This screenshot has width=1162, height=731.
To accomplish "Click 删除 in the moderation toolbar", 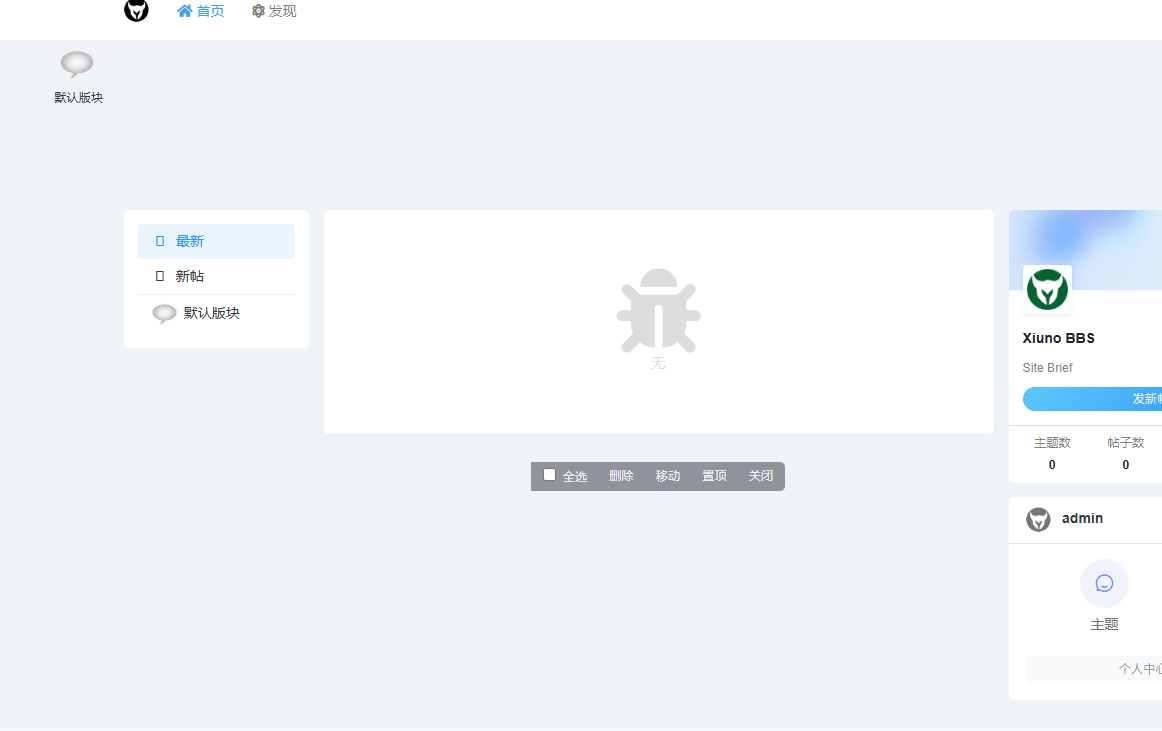I will [x=621, y=476].
